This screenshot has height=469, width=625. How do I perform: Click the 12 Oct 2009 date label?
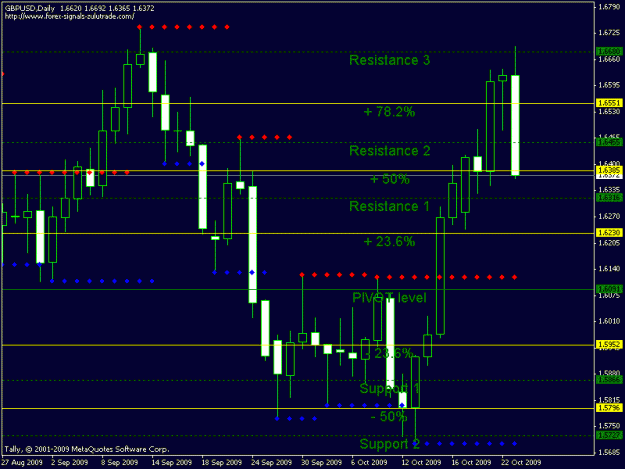[x=421, y=462]
